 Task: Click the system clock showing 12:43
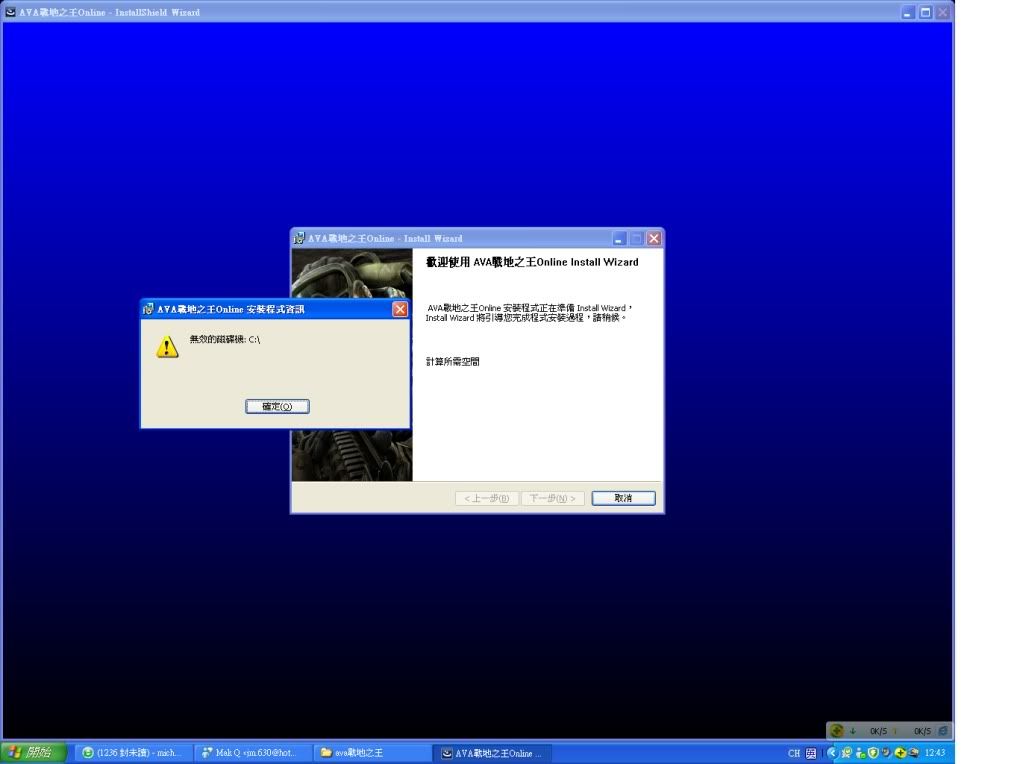pyautogui.click(x=935, y=753)
